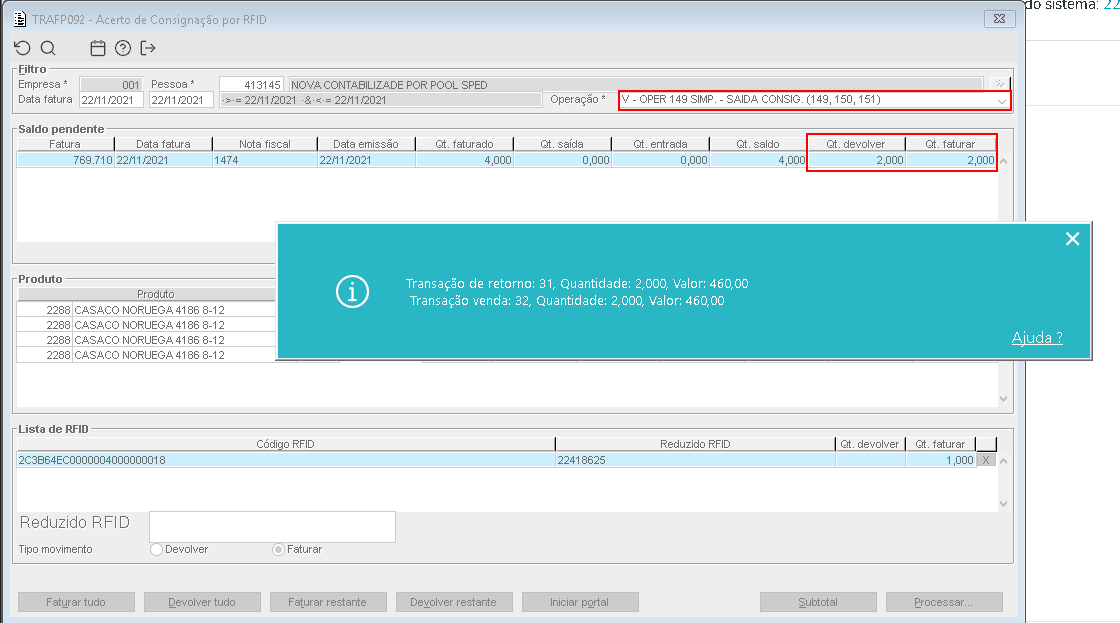Viewport: 1120px width, 623px height.
Task: Click the Reduzido RFID input field
Action: (272, 527)
